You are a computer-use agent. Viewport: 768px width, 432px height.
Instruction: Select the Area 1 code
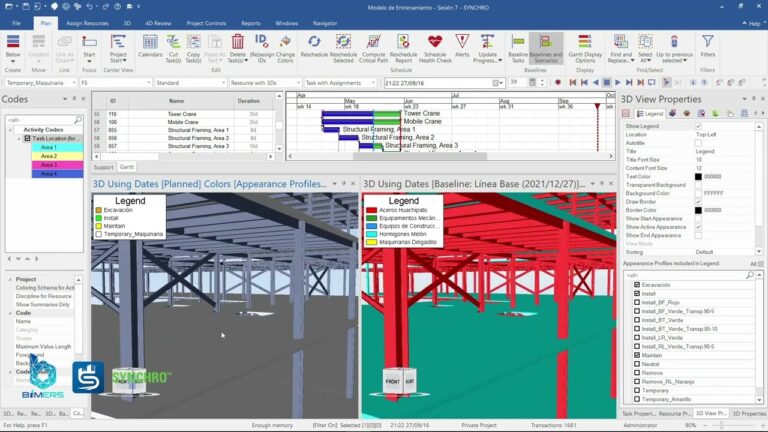tap(57, 147)
